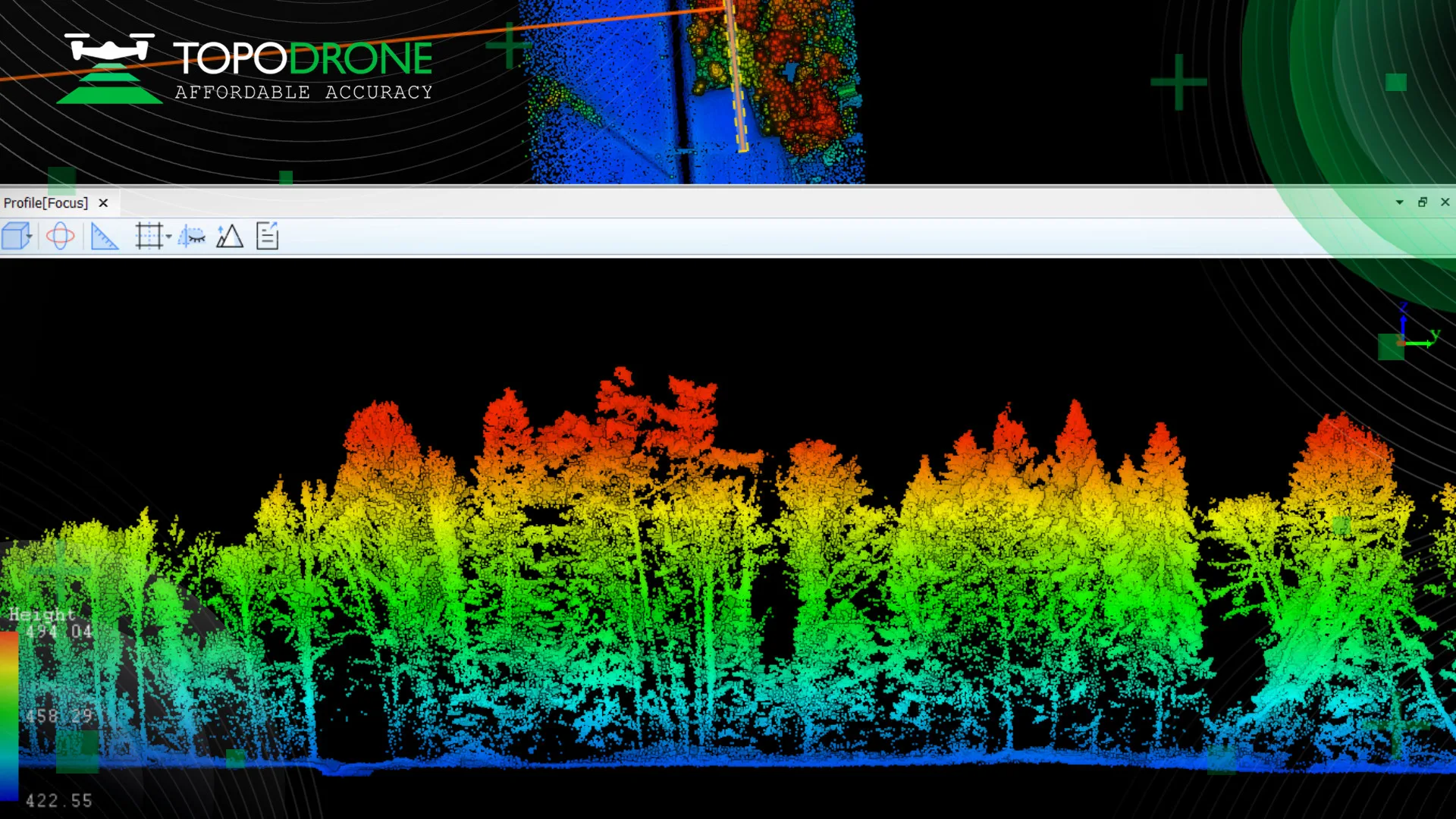Close the Profile[Focus] tab

[103, 203]
